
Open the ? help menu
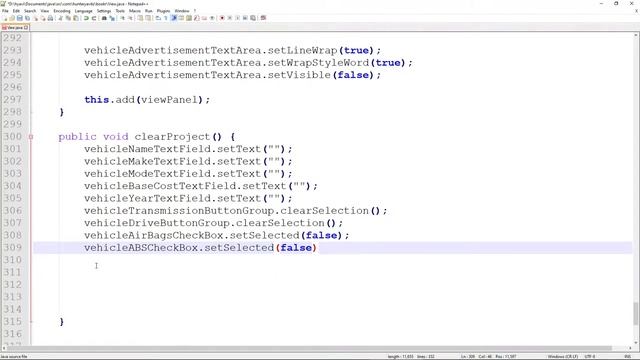pyautogui.click(x=195, y=11)
